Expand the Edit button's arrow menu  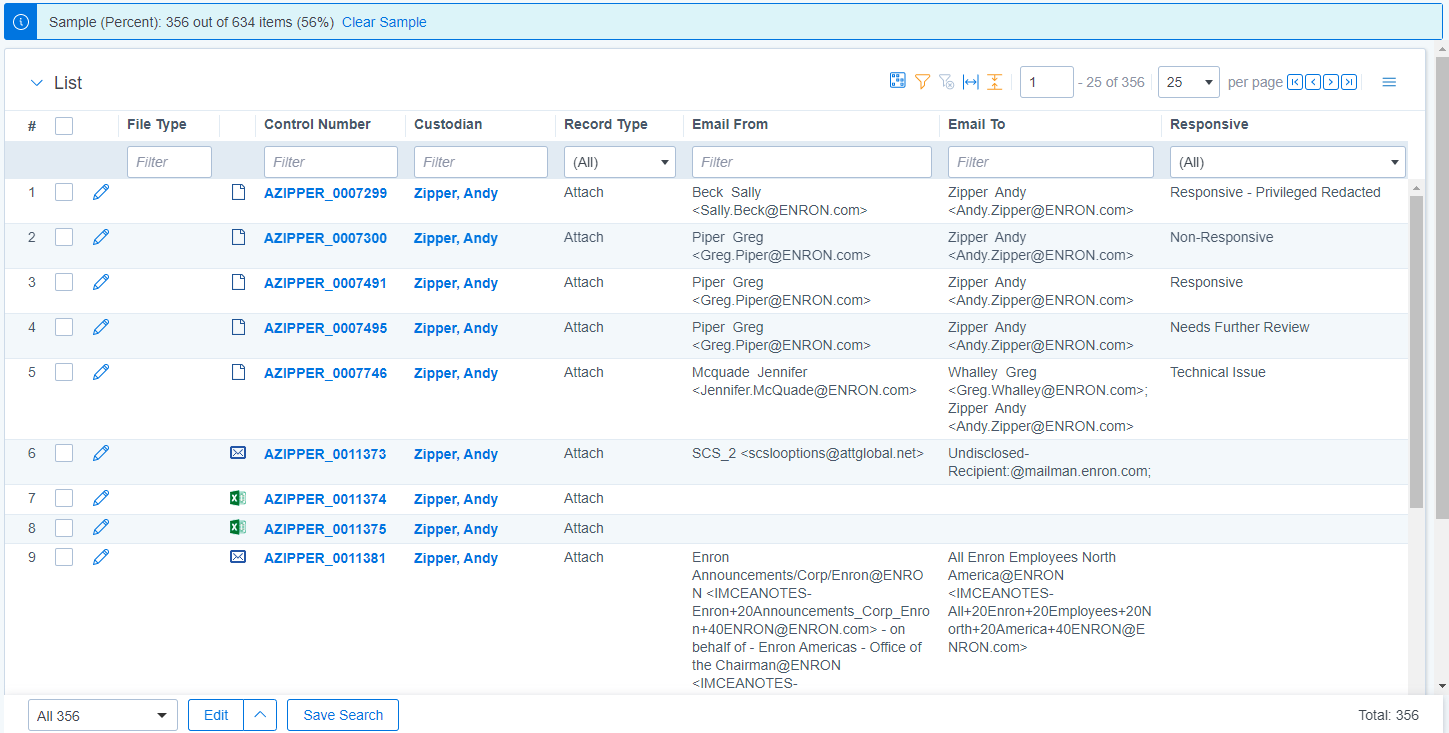pyautogui.click(x=260, y=715)
